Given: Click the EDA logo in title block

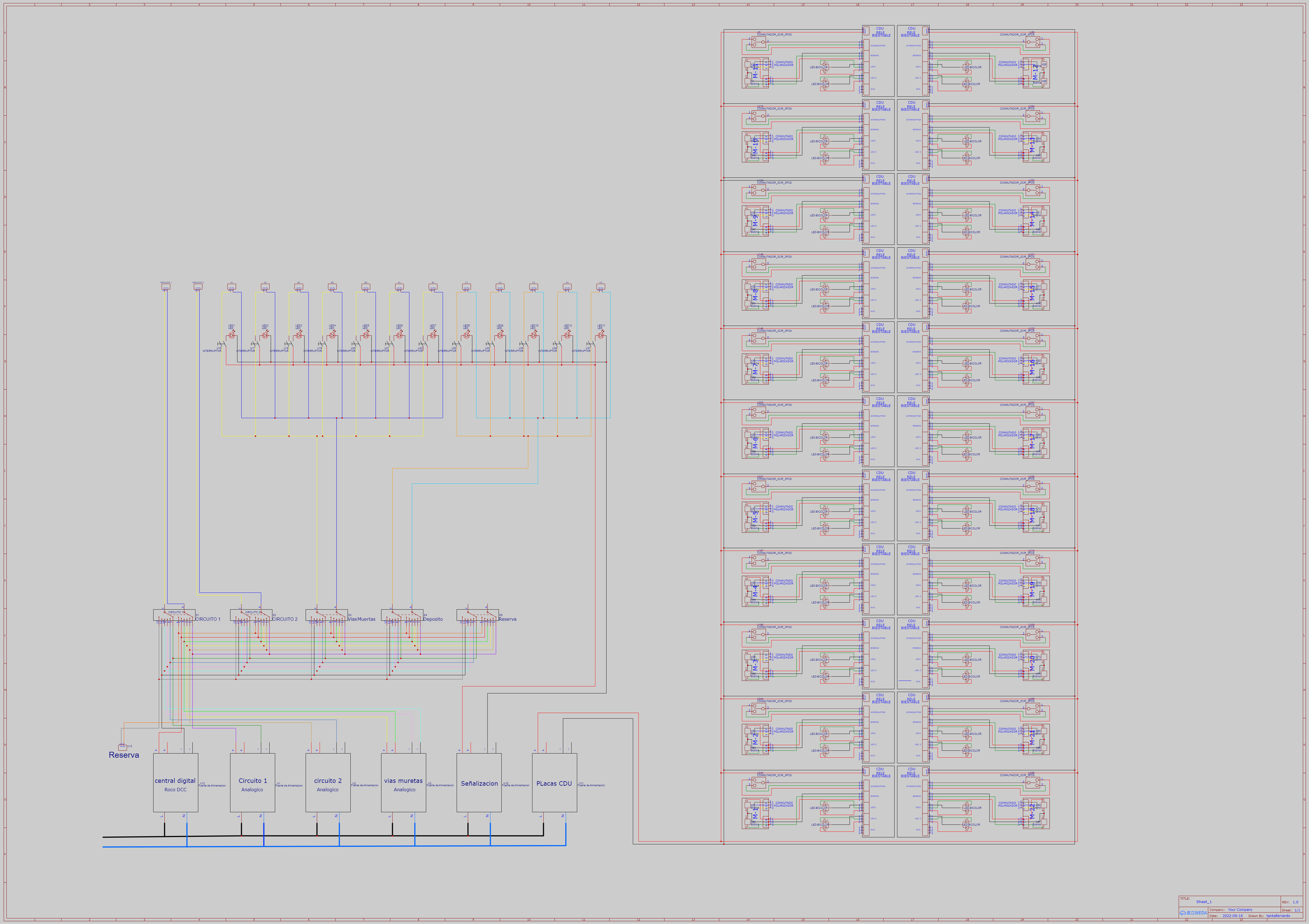Looking at the screenshot, I should (1193, 913).
